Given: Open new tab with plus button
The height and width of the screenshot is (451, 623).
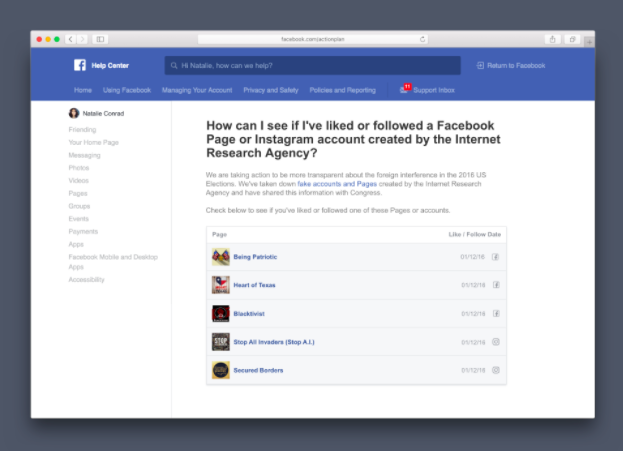Looking at the screenshot, I should 589,41.
